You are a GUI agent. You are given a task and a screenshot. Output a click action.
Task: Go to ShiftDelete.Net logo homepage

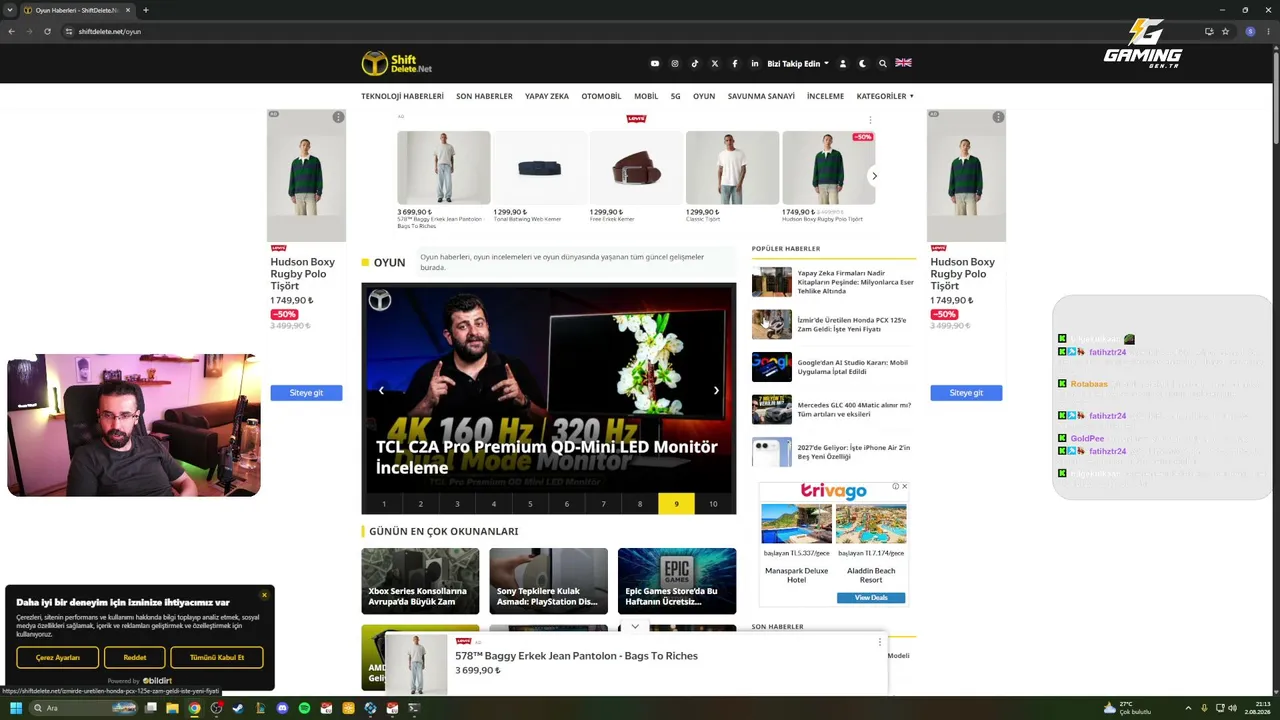397,63
